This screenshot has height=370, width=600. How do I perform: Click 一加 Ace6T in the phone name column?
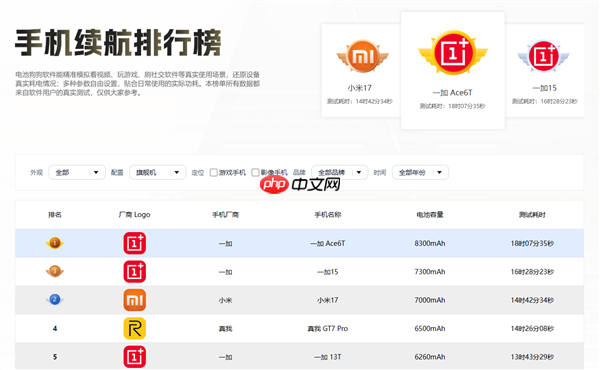point(328,243)
